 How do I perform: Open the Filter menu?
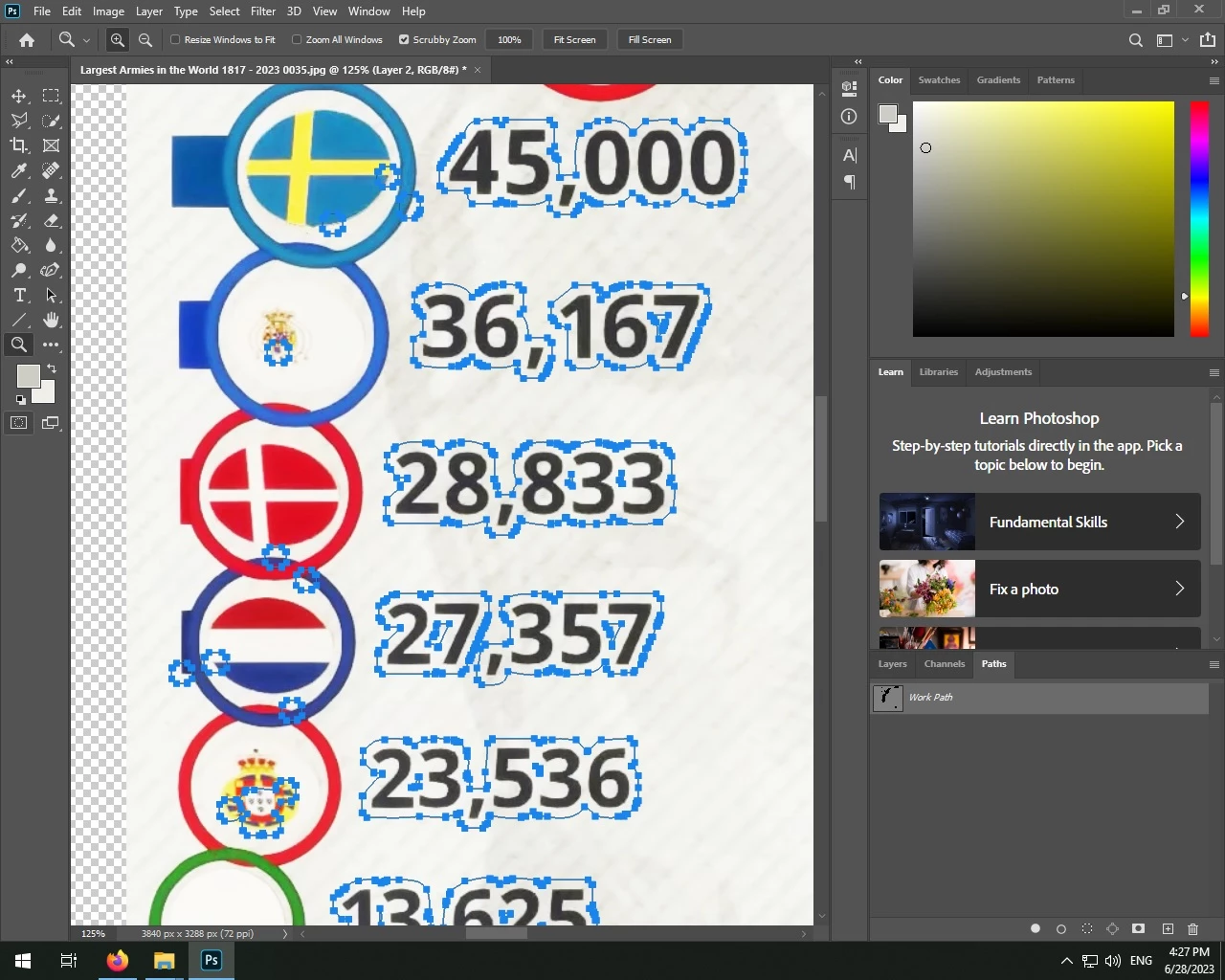263,11
